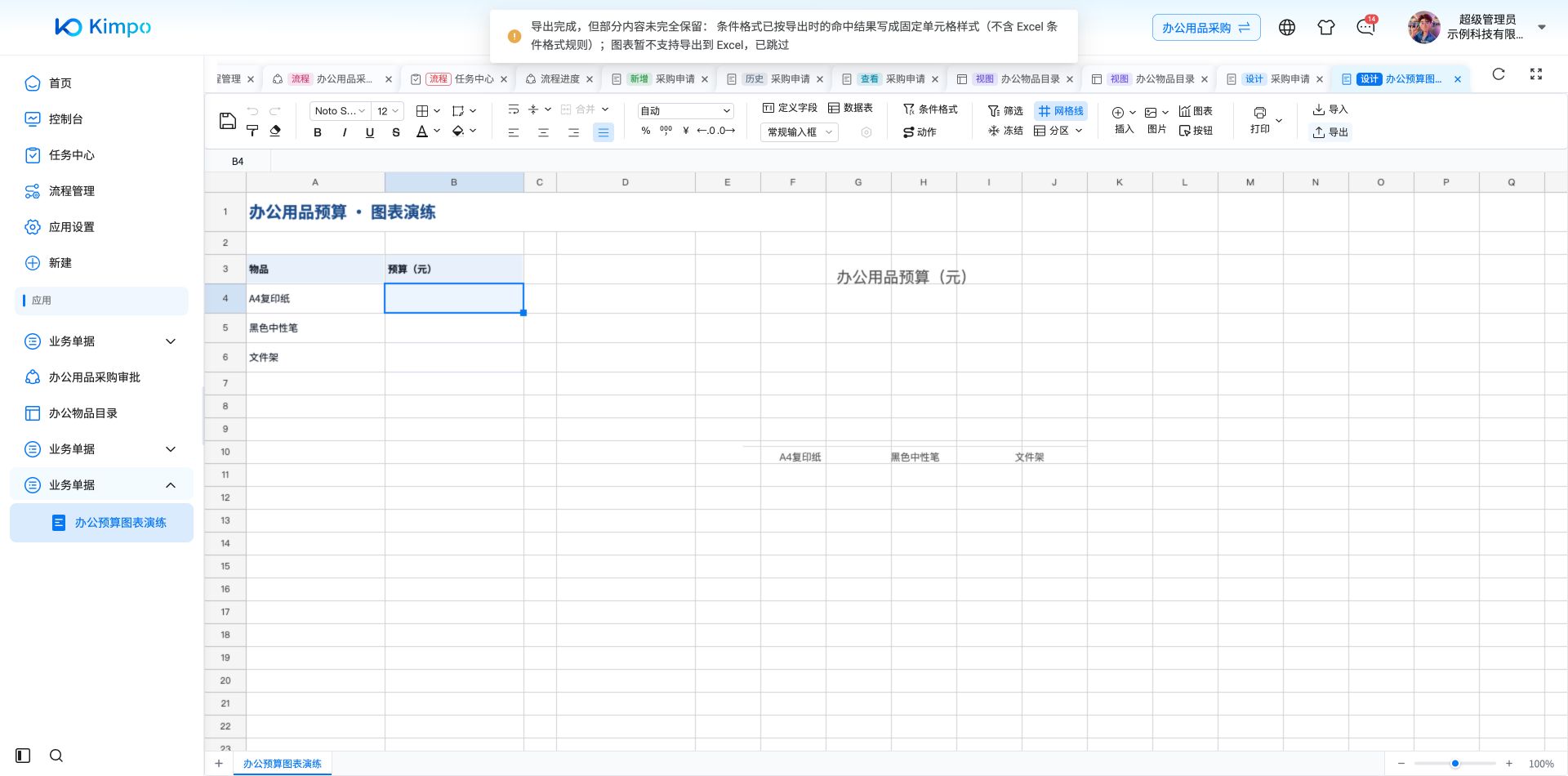Click the borders grid icon

[422, 111]
